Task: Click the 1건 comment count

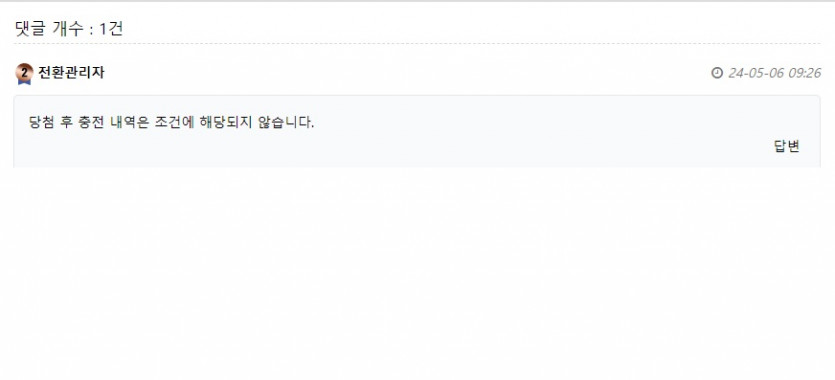Action: tap(111, 29)
